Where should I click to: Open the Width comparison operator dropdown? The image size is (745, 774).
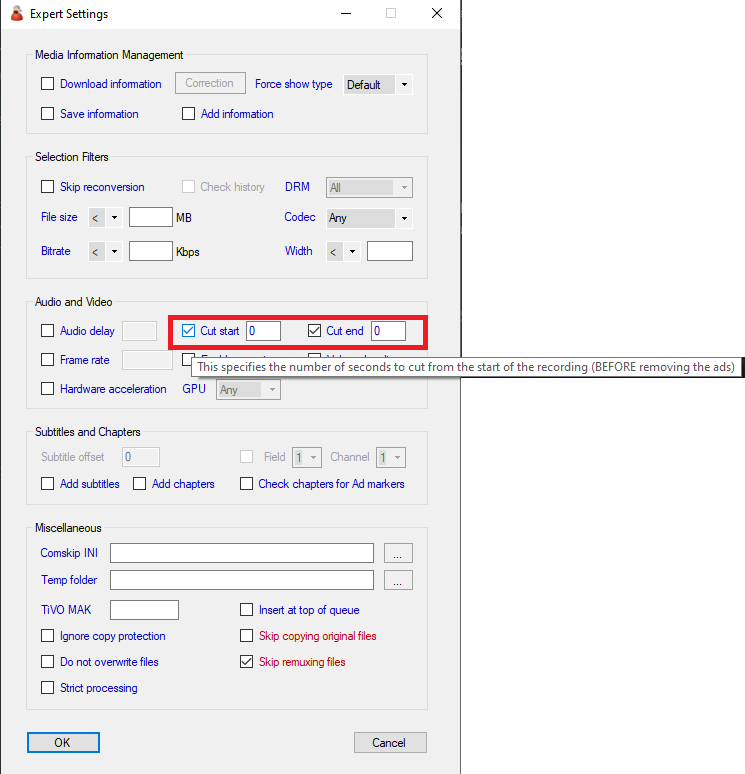(343, 252)
